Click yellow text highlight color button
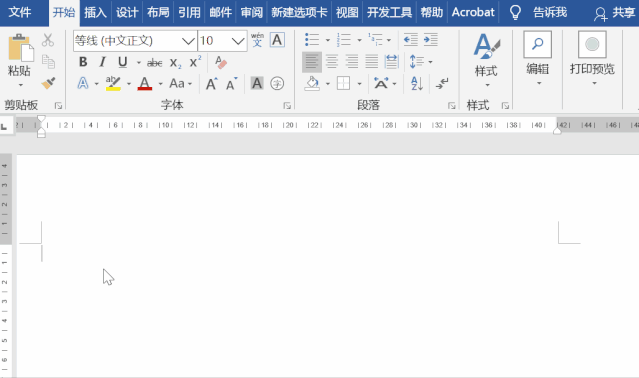This screenshot has width=639, height=378. (113, 84)
